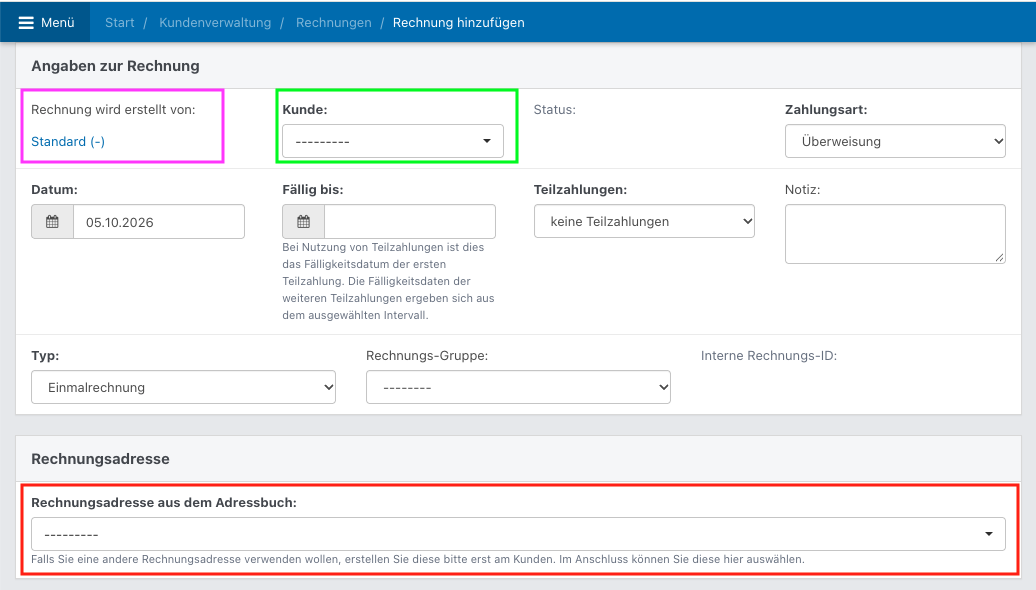Click the Rechnung wird erstellt von: label
Screen dimensions: 1036x590
click(113, 110)
